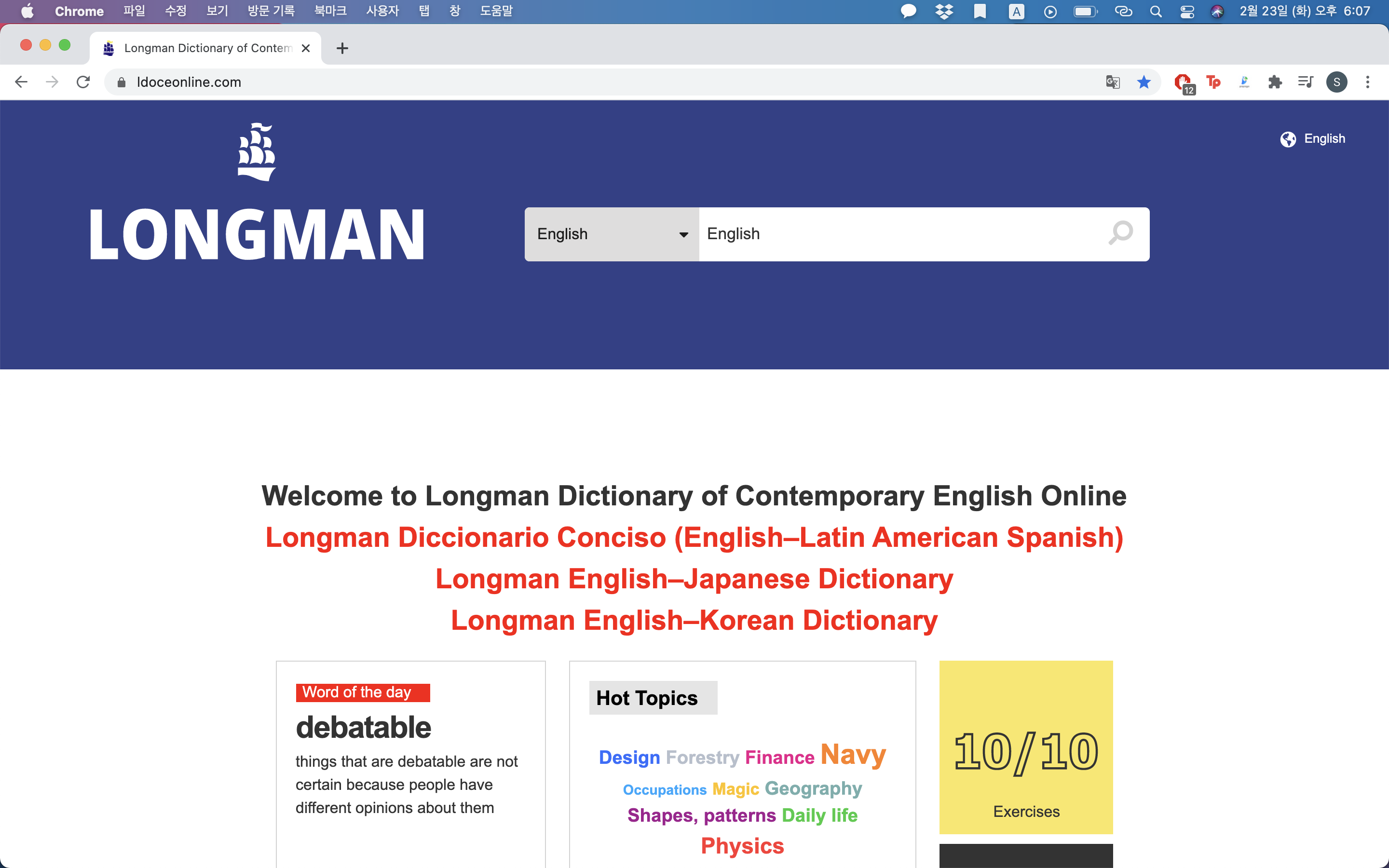
Task: Reload the page with refresh icon
Action: 83,82
